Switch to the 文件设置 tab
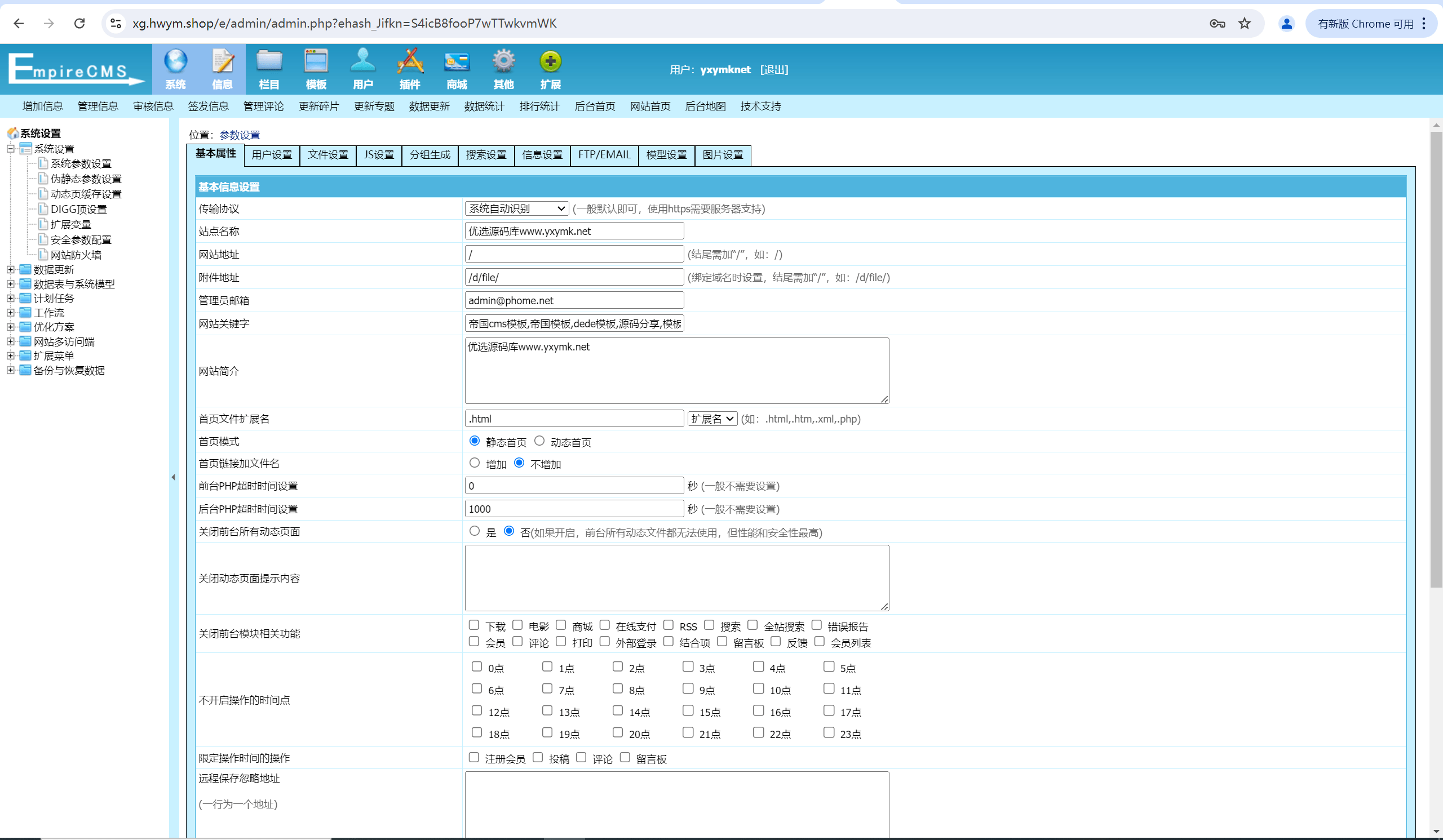 (328, 155)
